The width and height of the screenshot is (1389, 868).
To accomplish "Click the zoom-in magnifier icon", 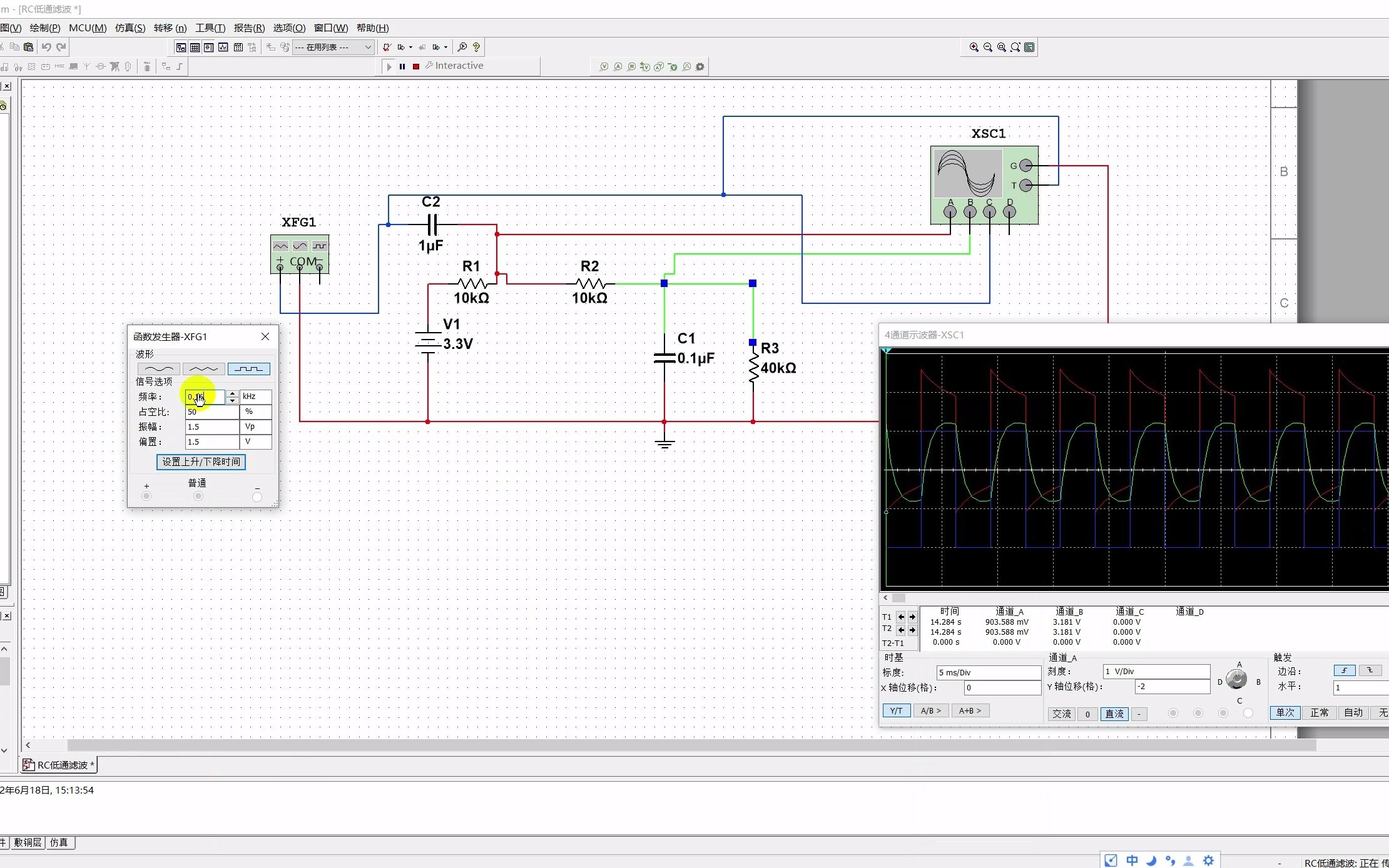I will 974,47.
